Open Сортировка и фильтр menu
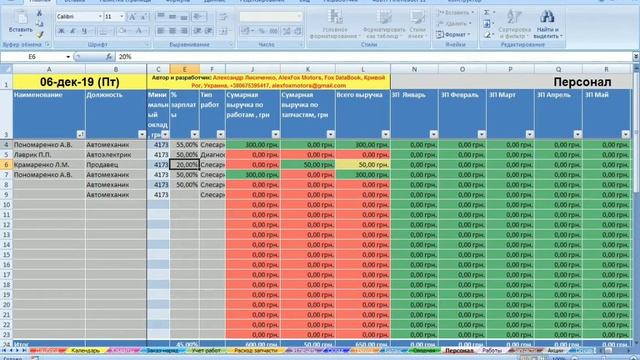 pyautogui.click(x=514, y=24)
